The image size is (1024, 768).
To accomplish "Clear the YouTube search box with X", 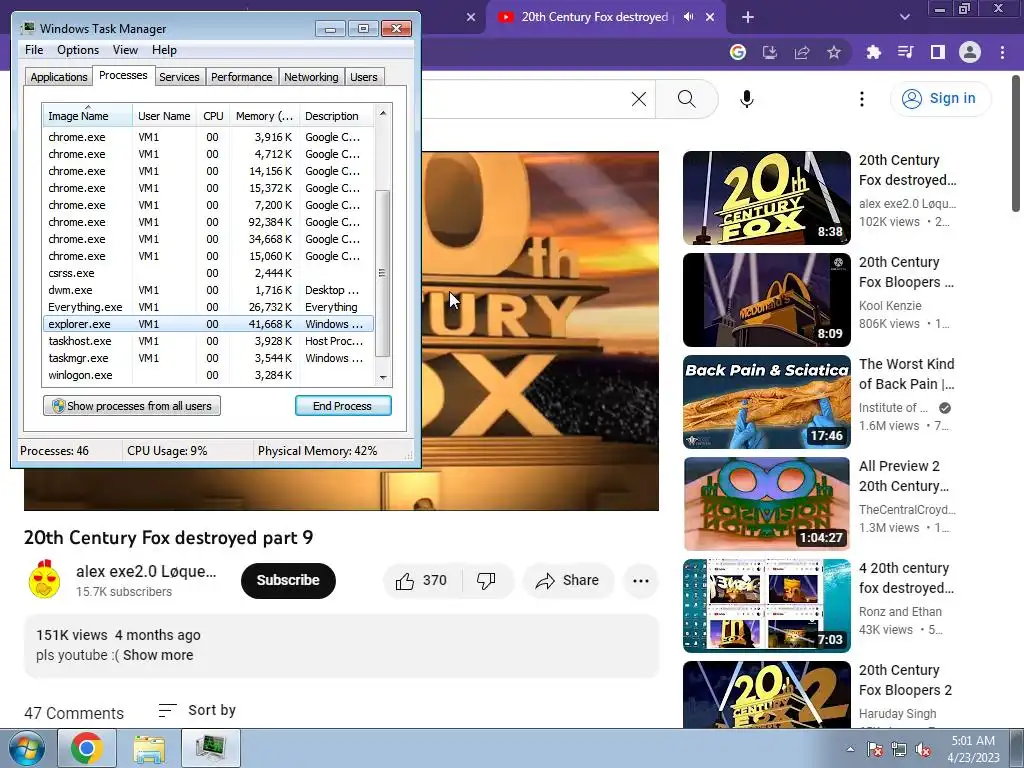I will (639, 99).
